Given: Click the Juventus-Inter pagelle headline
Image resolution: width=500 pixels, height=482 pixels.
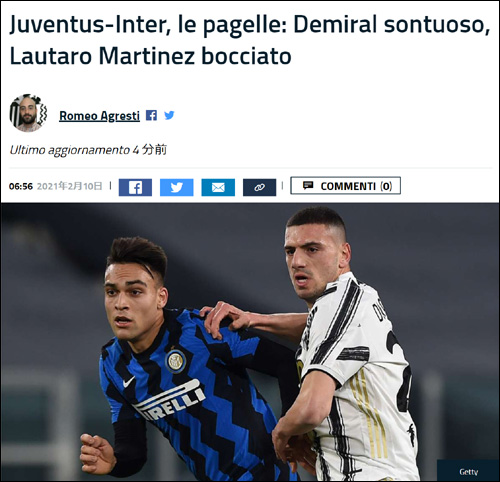Looking at the screenshot, I should (250, 40).
